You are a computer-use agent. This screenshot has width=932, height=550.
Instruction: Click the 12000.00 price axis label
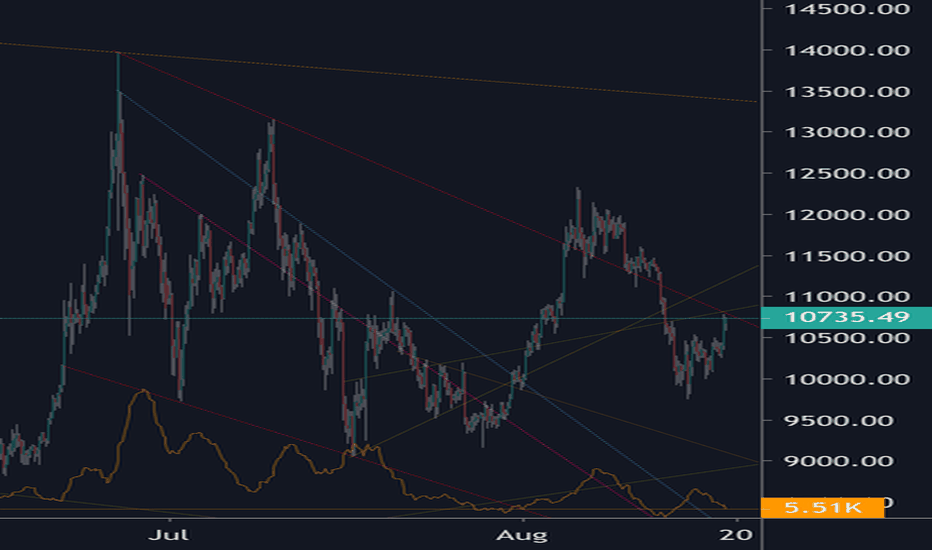pos(847,215)
